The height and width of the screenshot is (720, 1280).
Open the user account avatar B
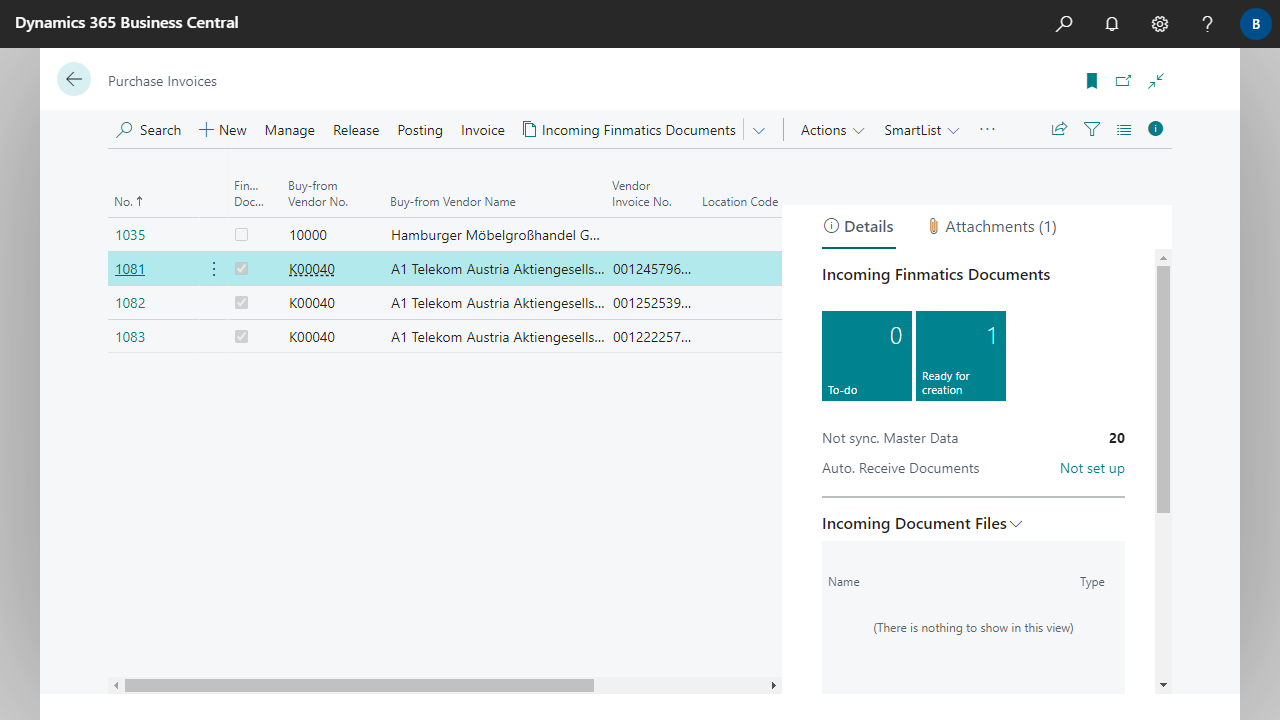click(1256, 24)
